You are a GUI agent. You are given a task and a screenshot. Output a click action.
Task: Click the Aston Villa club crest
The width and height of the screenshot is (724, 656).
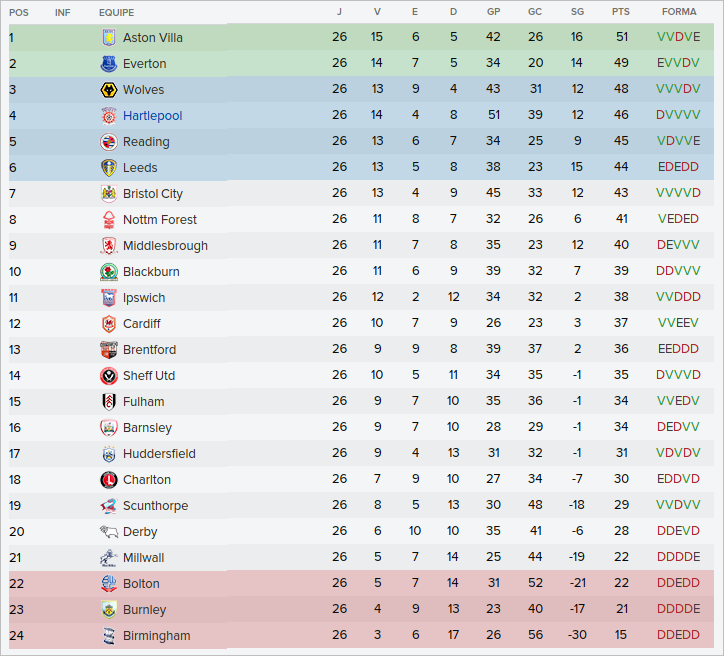[x=108, y=38]
